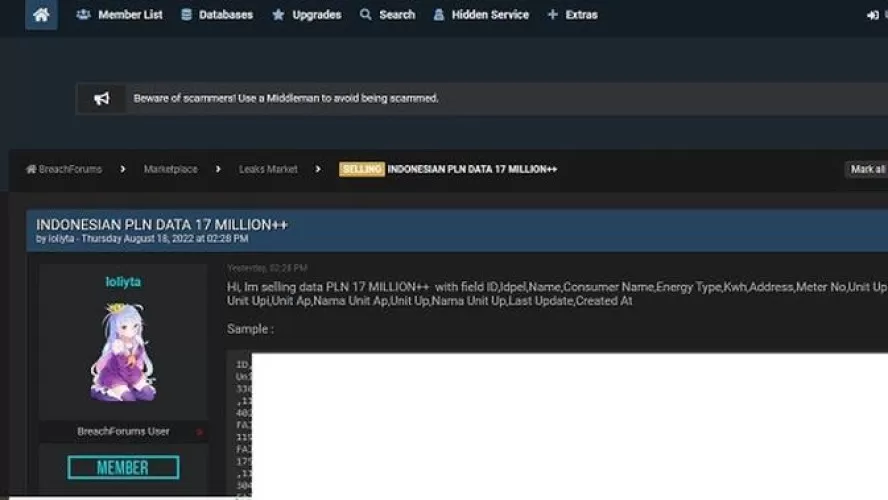Screen dimensions: 888x500
Task: Click the login arrow icon at top right
Action: [873, 15]
